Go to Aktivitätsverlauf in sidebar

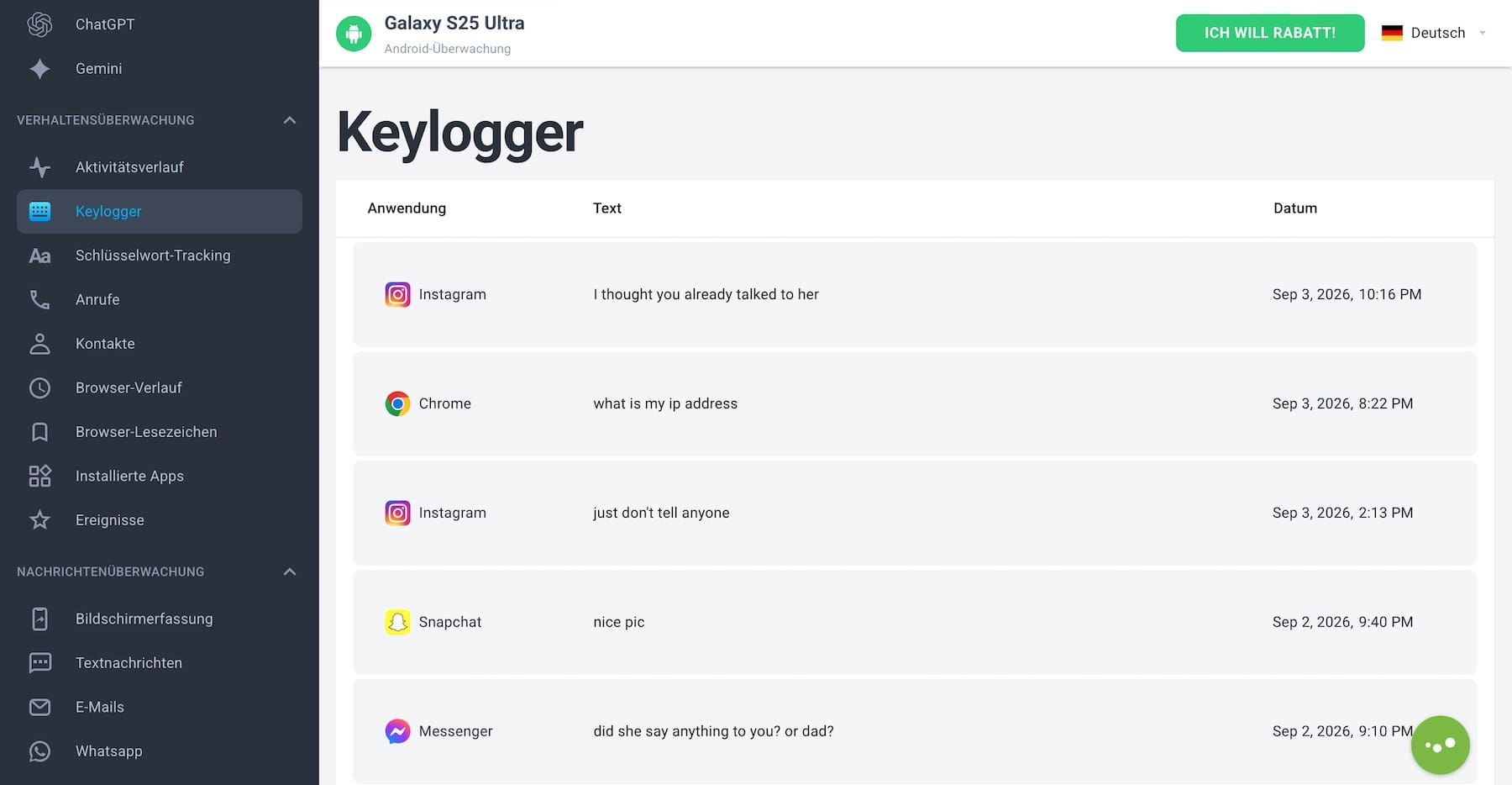pos(159,167)
